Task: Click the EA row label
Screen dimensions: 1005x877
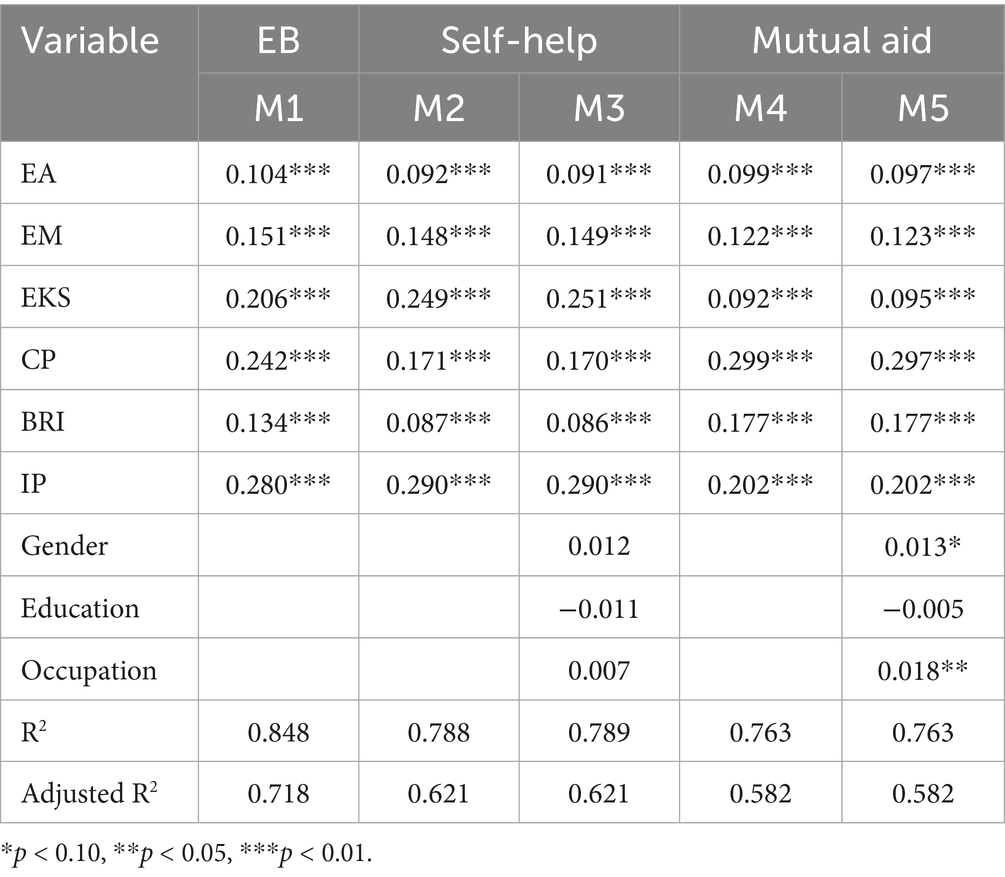Action: [38, 174]
